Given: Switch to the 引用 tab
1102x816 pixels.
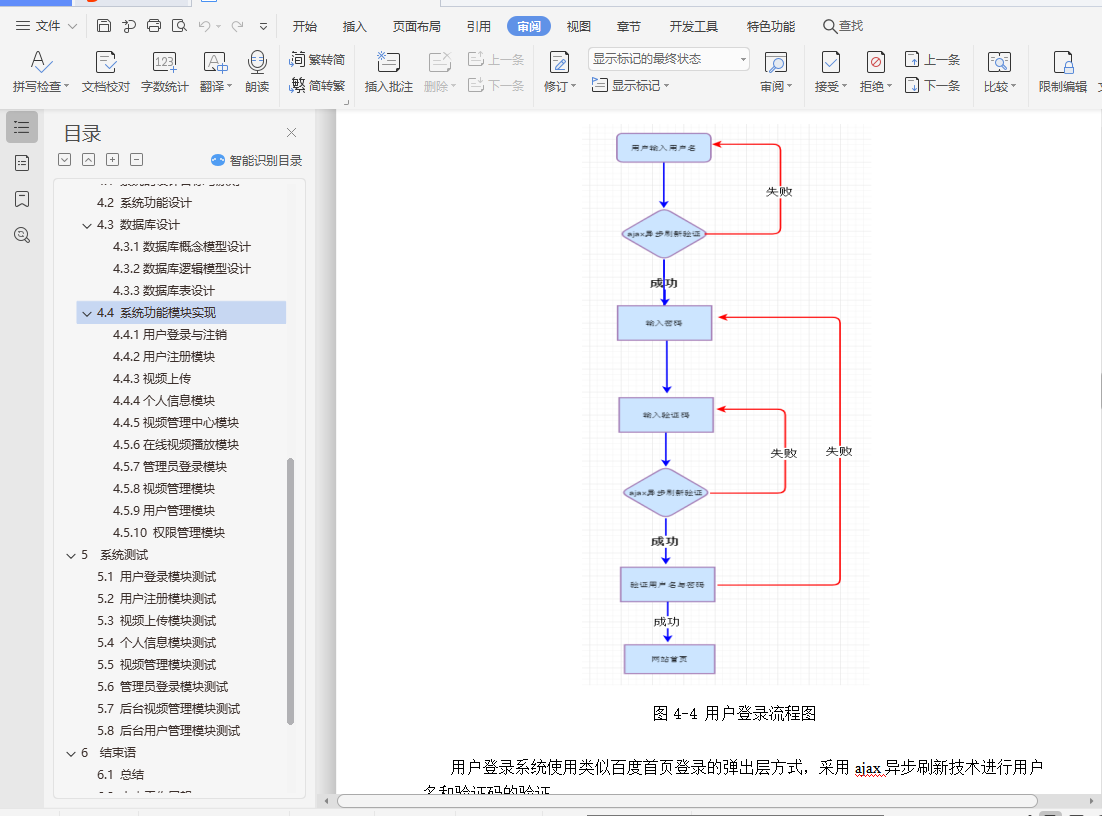Looking at the screenshot, I should pos(479,27).
